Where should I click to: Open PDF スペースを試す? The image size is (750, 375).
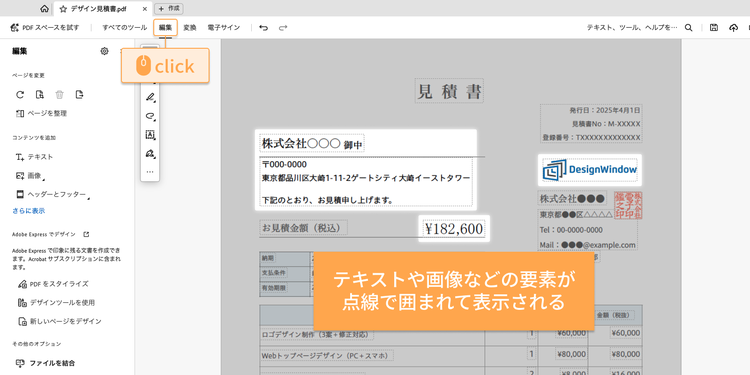click(45, 28)
